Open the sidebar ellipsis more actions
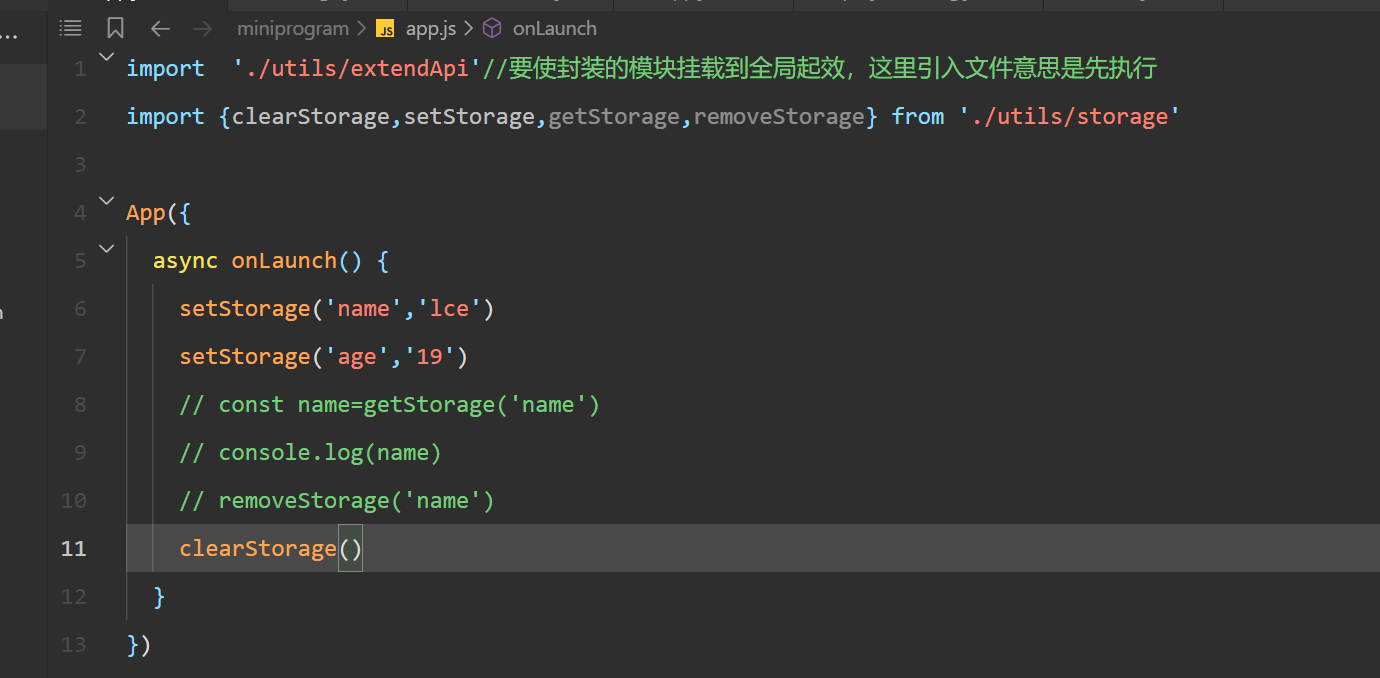The image size is (1380, 678). click(x=9, y=37)
